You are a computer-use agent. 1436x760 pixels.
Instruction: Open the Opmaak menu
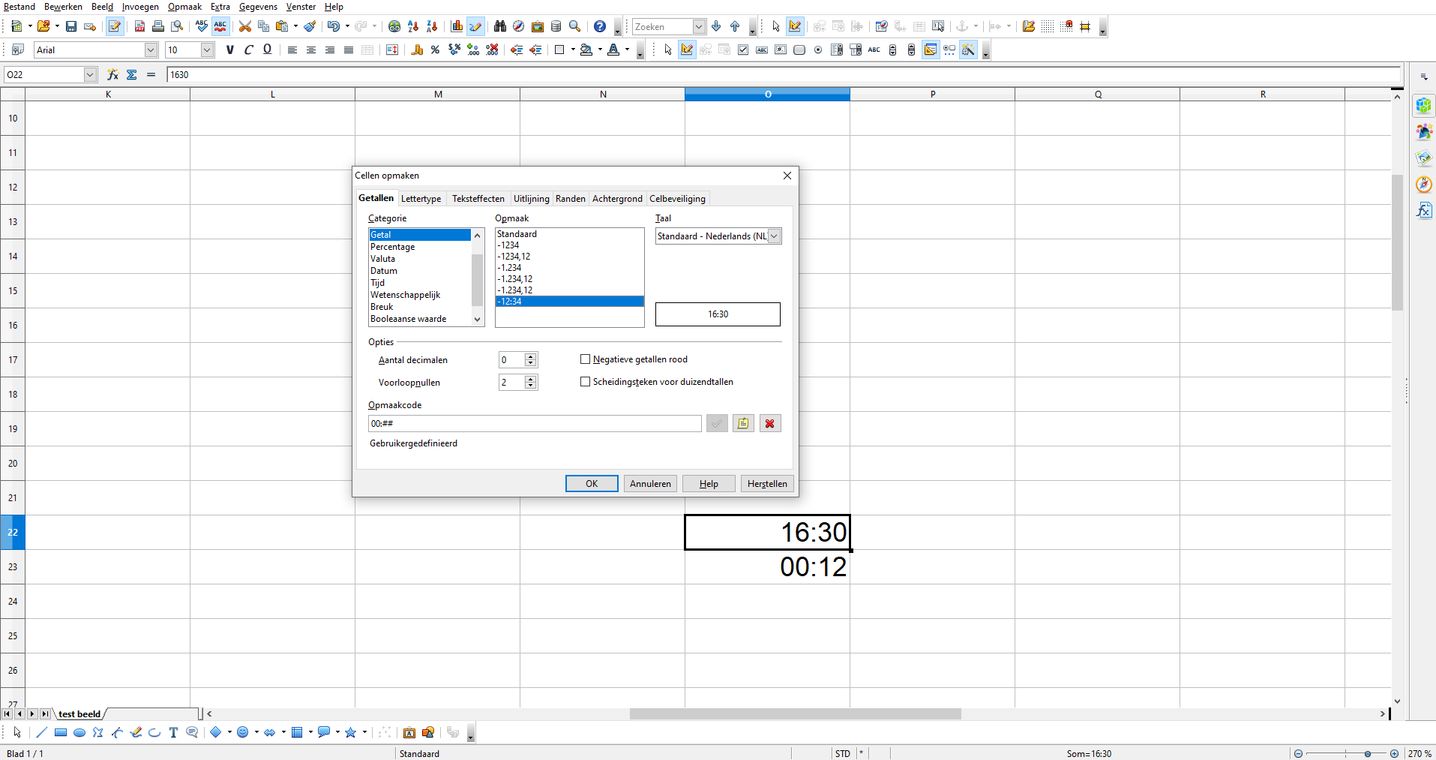[185, 7]
